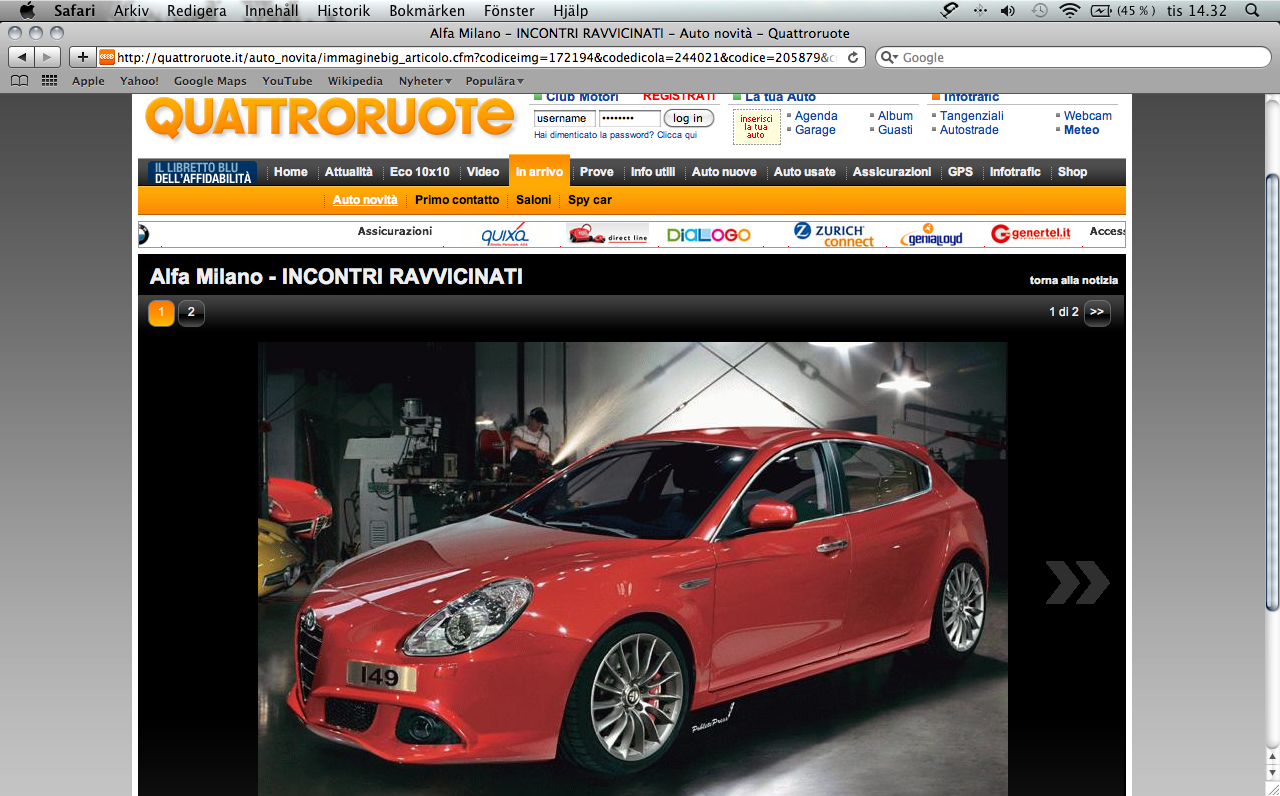Viewport: 1280px width, 796px height.
Task: Click the Safari back arrow button
Action: tap(22, 57)
